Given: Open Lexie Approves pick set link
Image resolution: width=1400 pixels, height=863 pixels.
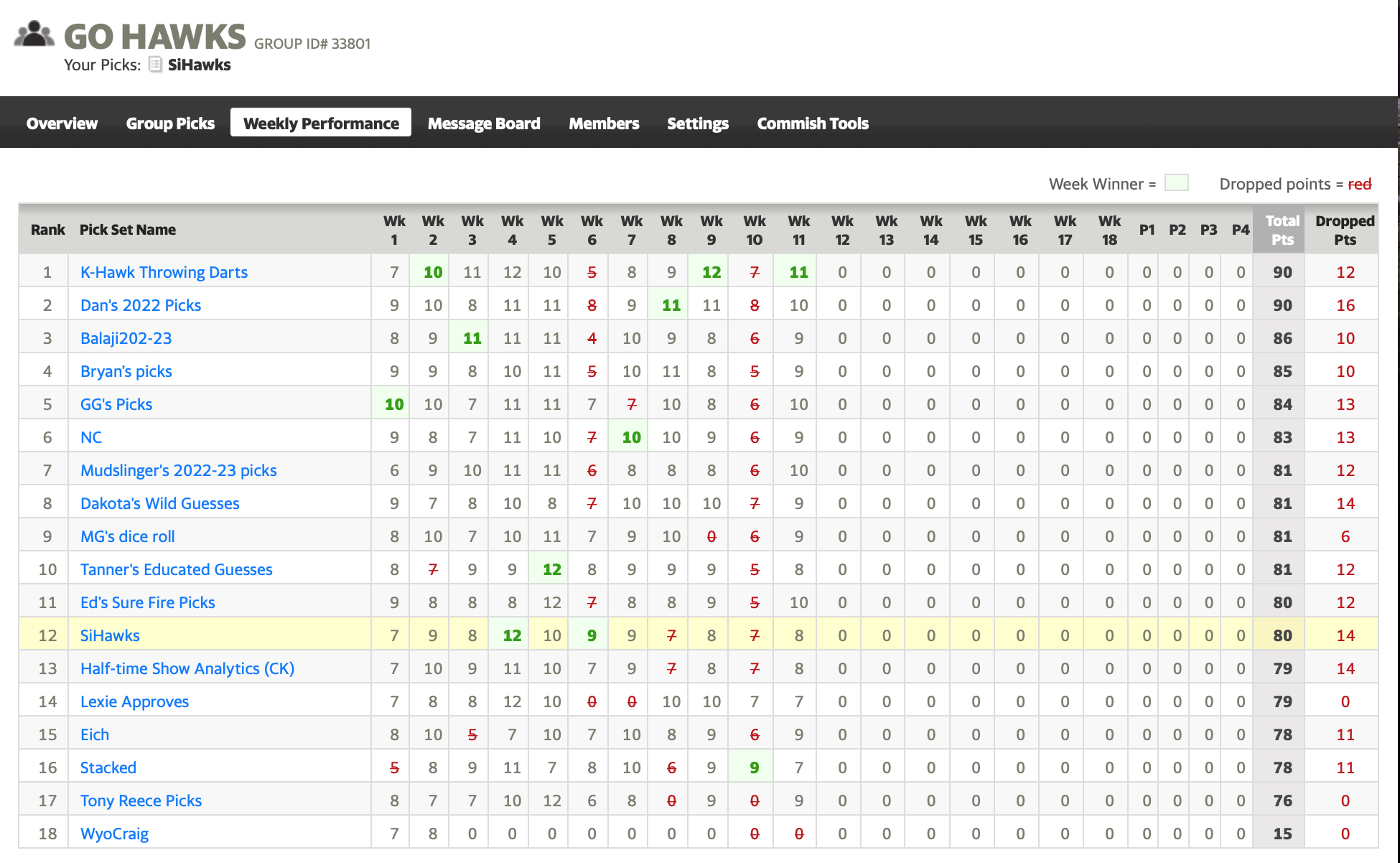Looking at the screenshot, I should pyautogui.click(x=135, y=701).
